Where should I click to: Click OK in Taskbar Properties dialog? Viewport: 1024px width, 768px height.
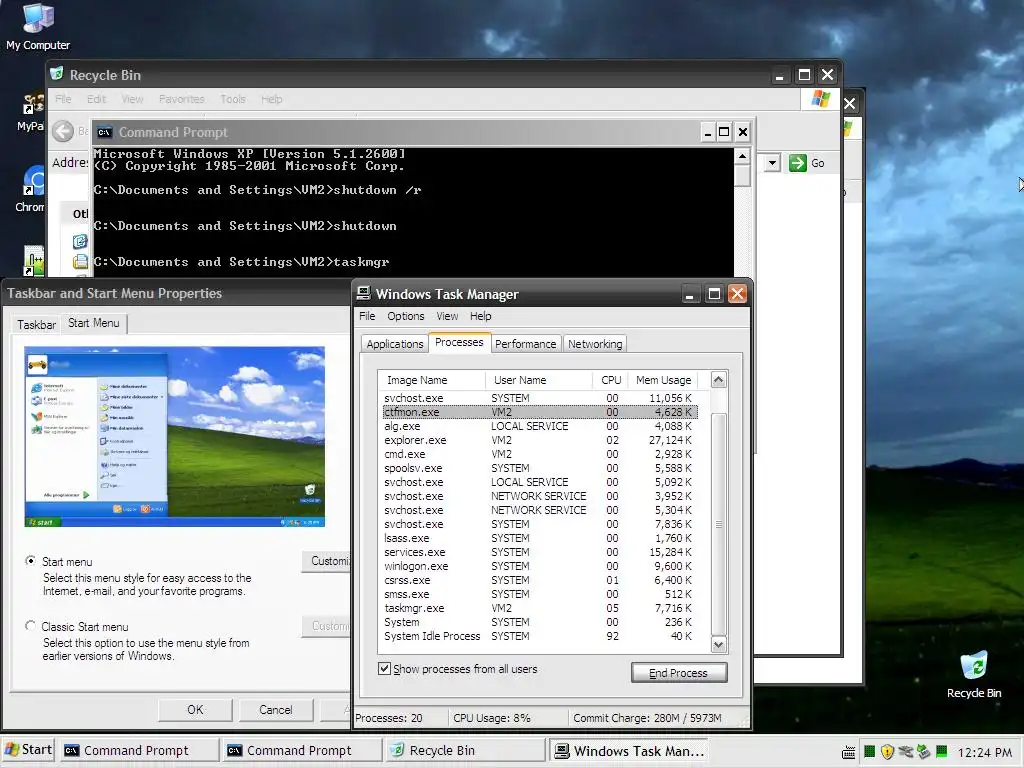195,710
